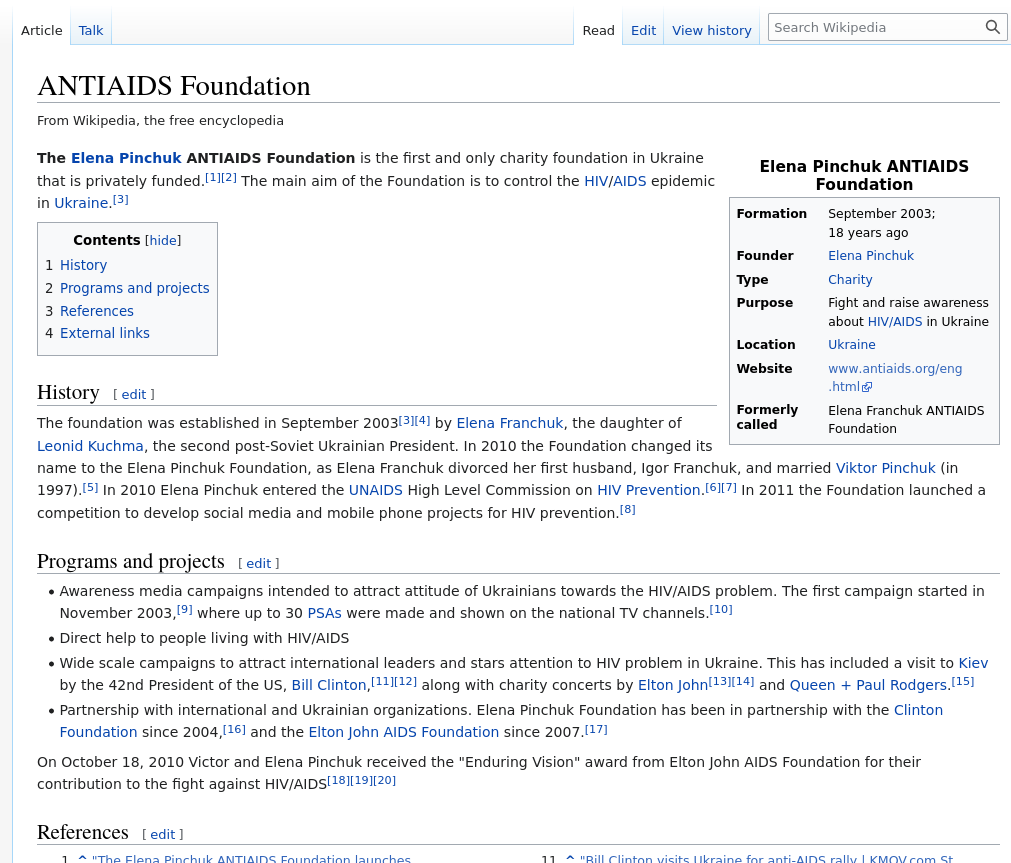1011x863 pixels.
Task: Open the Charity type link in infobox
Action: click(850, 280)
